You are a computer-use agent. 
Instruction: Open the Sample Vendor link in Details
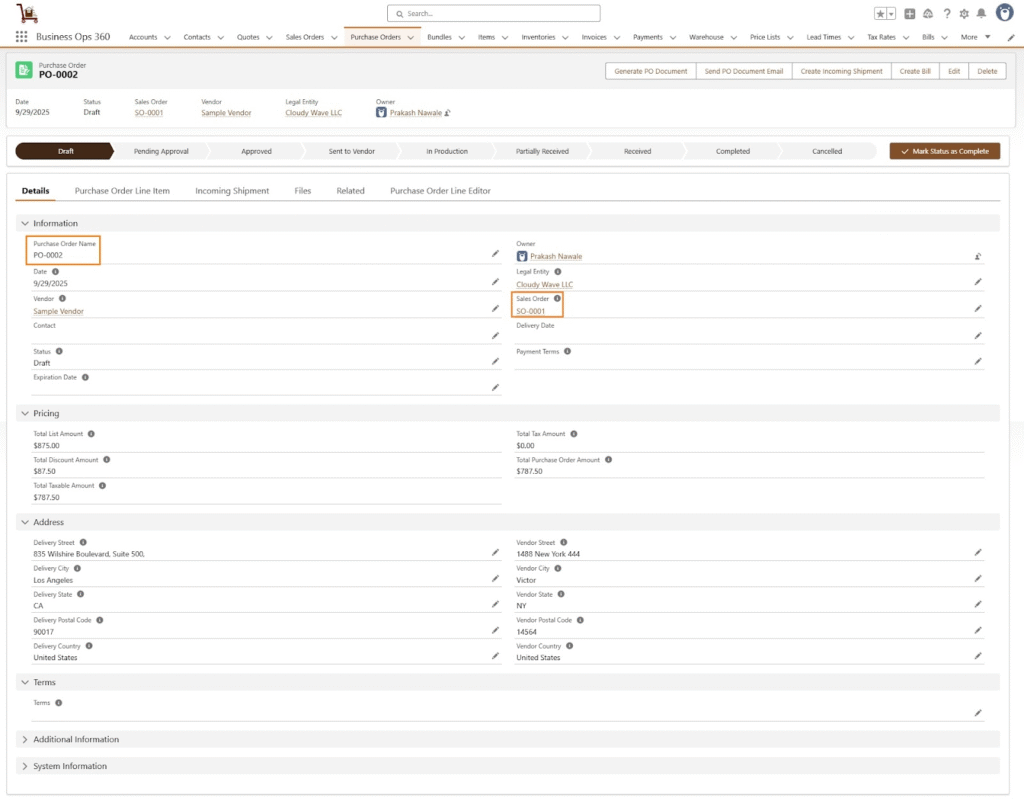tap(58, 312)
